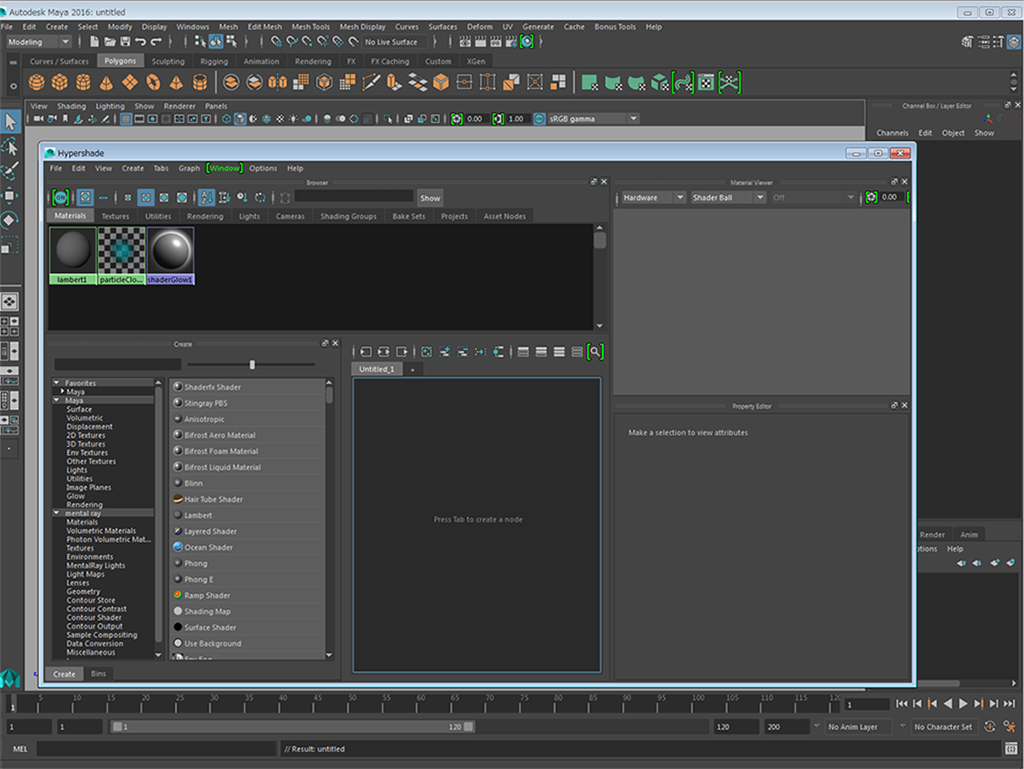Viewport: 1024px width, 769px height.
Task: Click the MEL command input field
Action: 157,749
